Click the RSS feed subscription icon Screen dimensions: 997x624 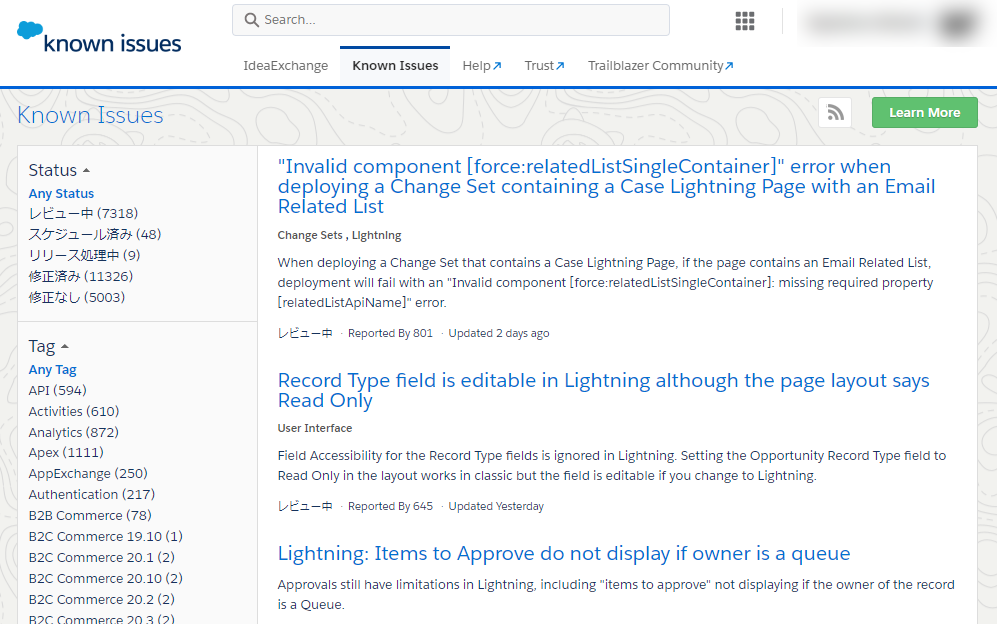(834, 113)
